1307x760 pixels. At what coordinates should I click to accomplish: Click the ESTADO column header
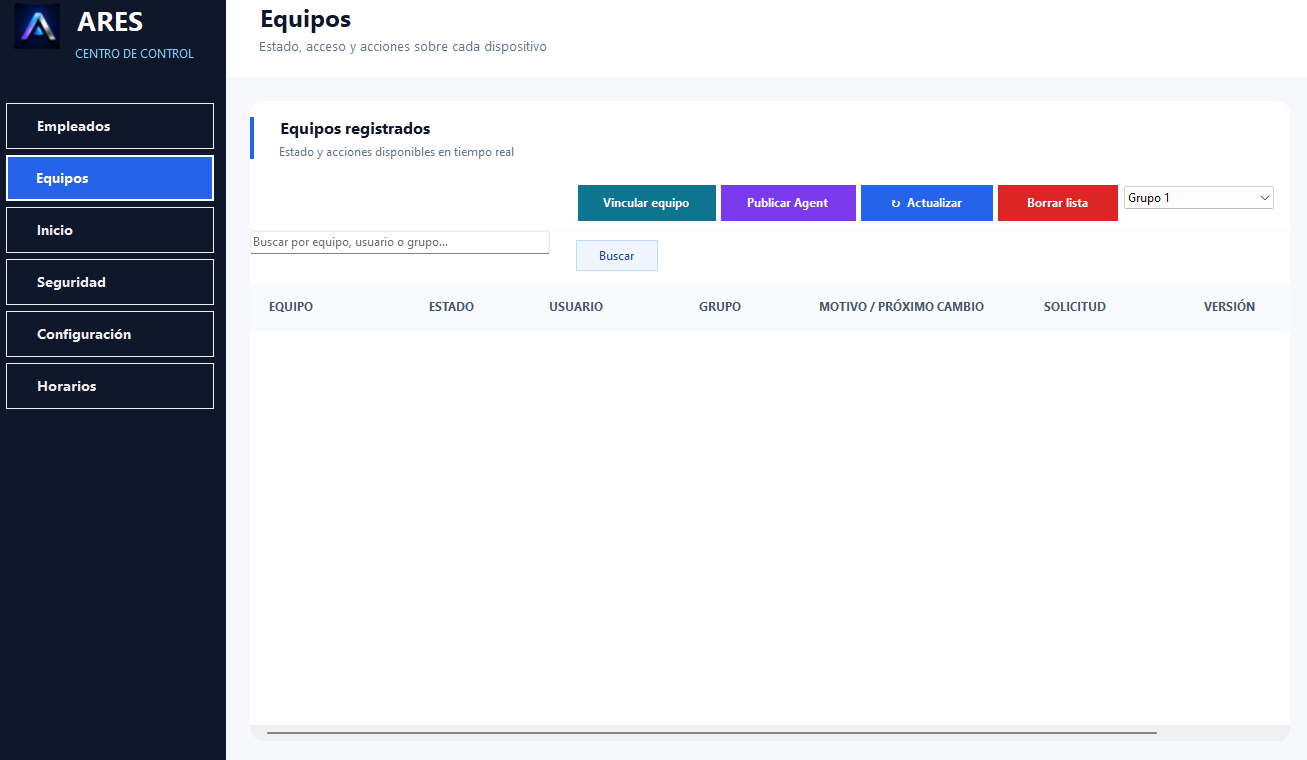(x=451, y=307)
